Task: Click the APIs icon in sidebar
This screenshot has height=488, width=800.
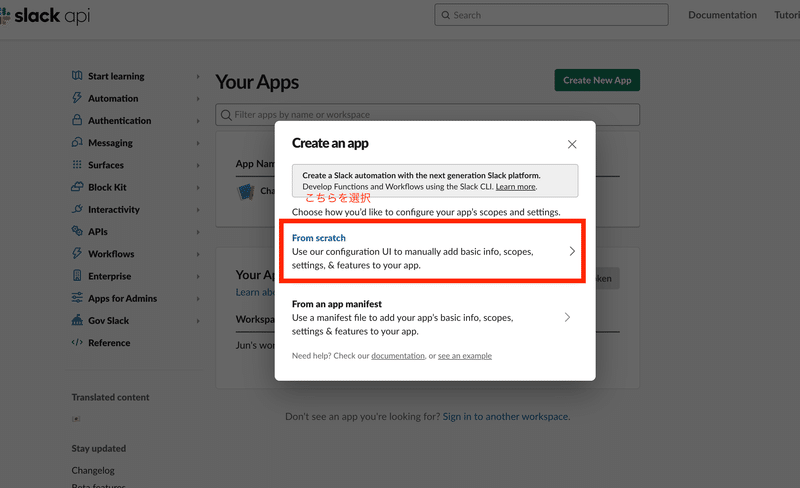Action: click(77, 231)
